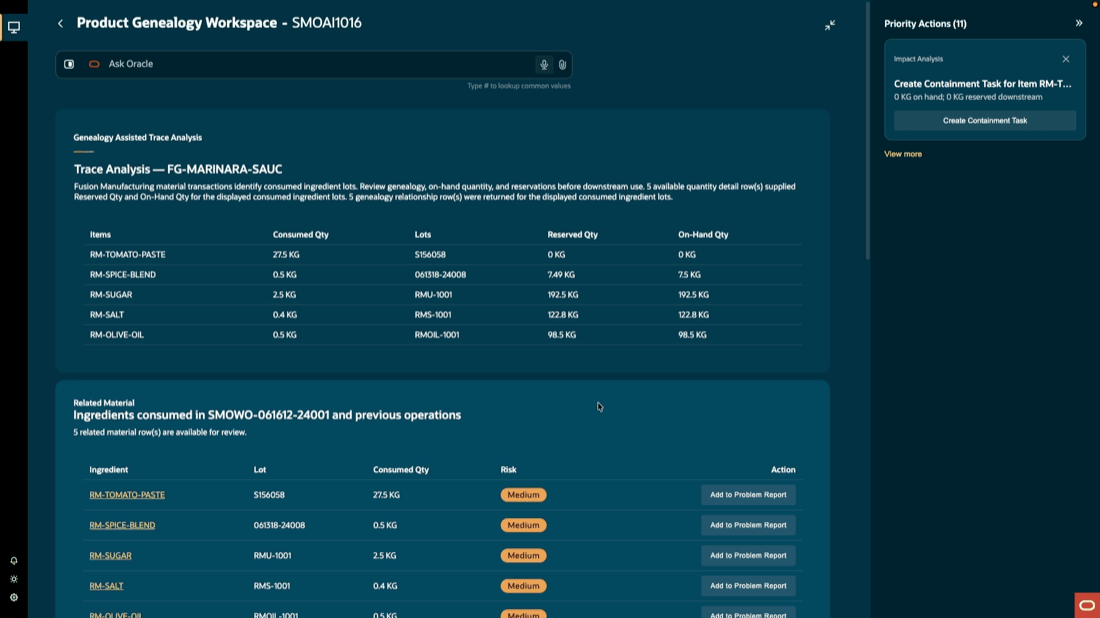Add RM-SUGAR to Problem Report
The height and width of the screenshot is (618, 1100).
pyautogui.click(x=748, y=556)
